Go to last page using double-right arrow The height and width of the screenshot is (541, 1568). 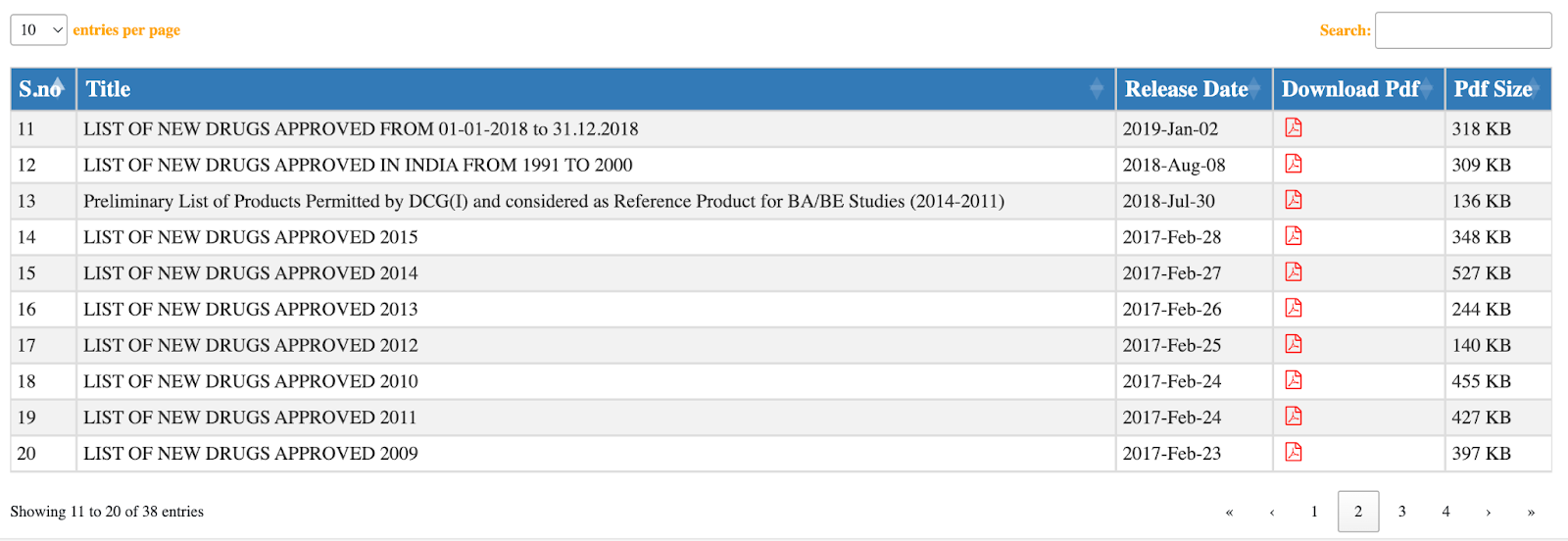click(1531, 512)
